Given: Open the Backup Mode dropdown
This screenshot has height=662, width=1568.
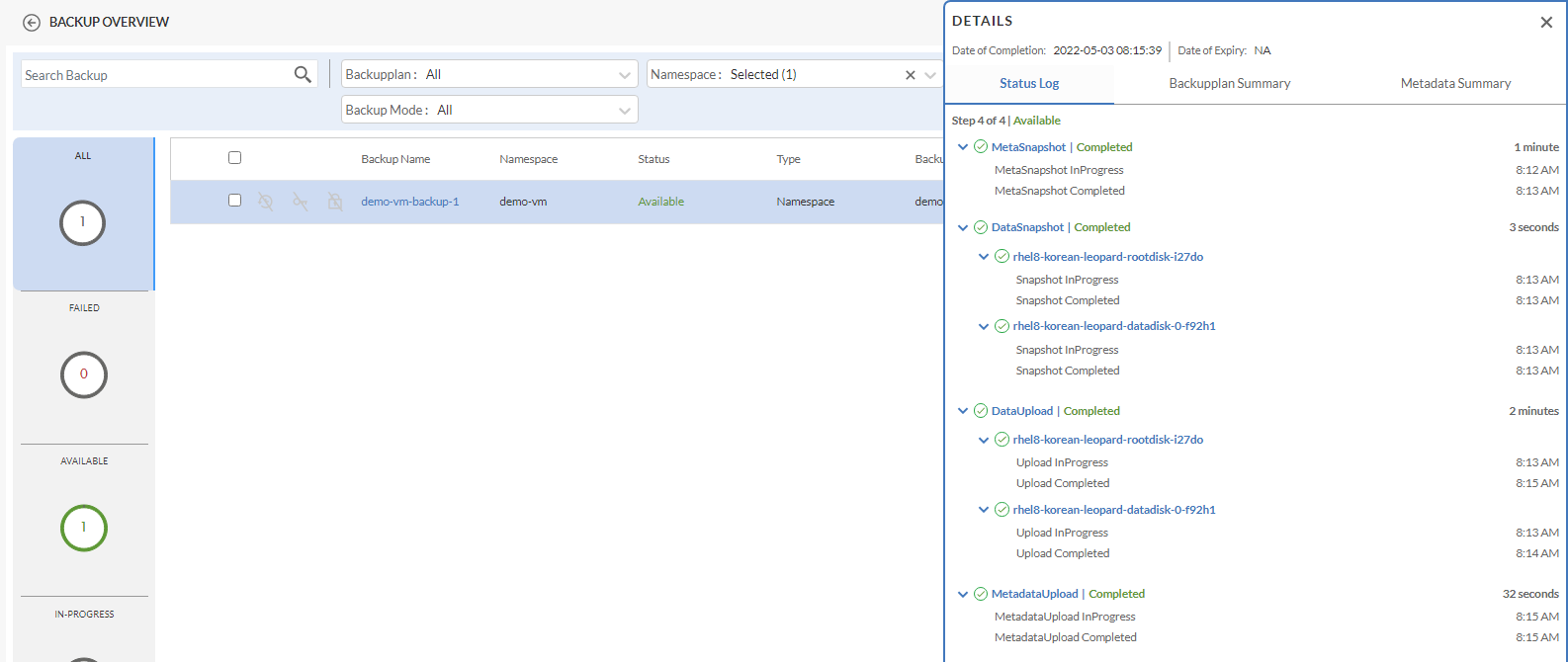Looking at the screenshot, I should tap(489, 110).
